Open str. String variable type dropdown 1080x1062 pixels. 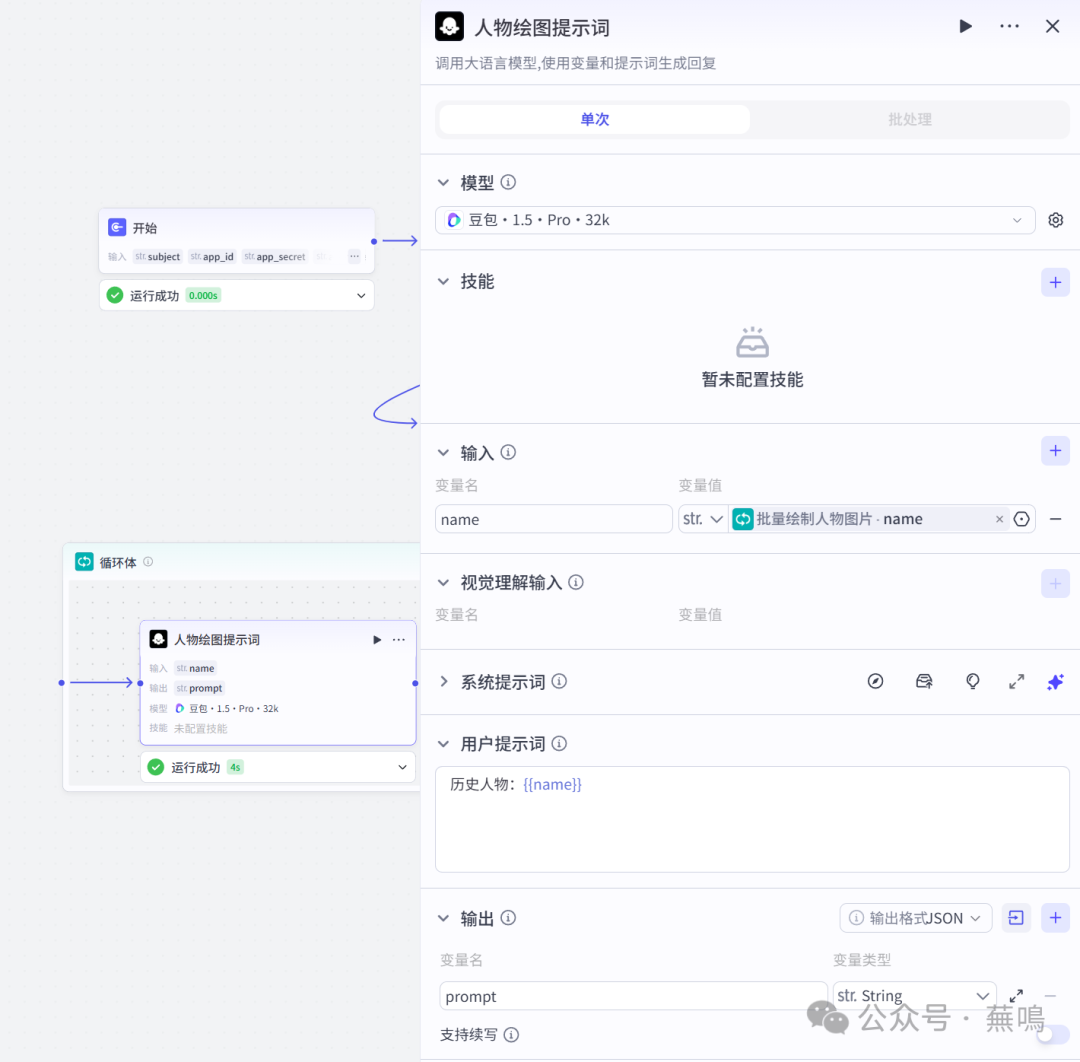click(914, 996)
